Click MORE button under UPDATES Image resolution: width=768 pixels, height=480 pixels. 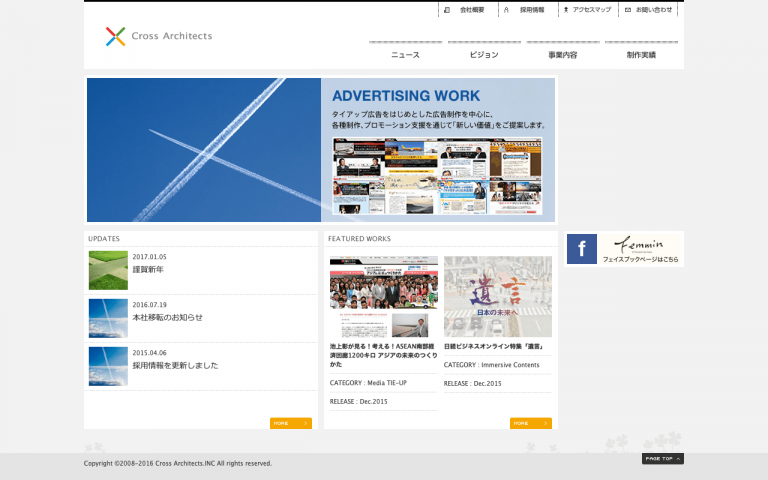tap(291, 423)
